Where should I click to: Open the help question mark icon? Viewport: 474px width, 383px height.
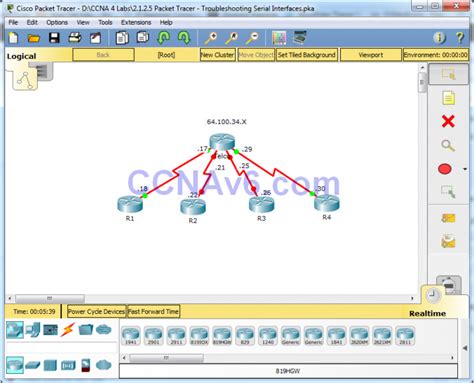pyautogui.click(x=460, y=38)
